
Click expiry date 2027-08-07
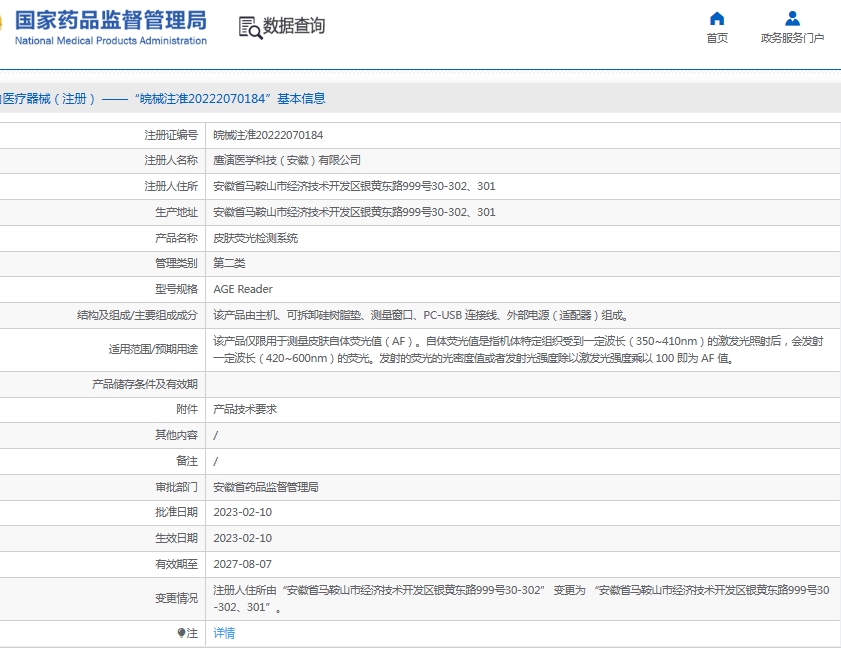242,564
